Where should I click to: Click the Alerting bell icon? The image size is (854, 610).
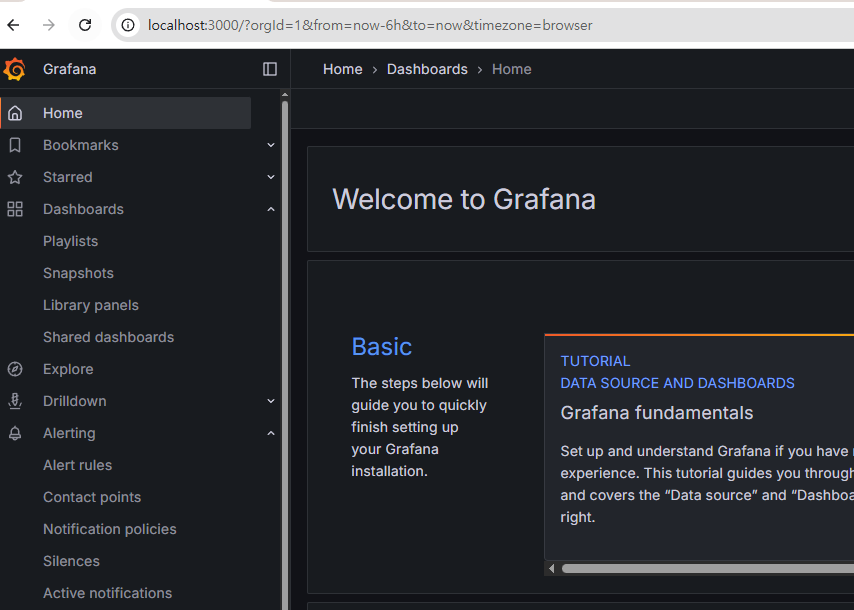coord(15,434)
